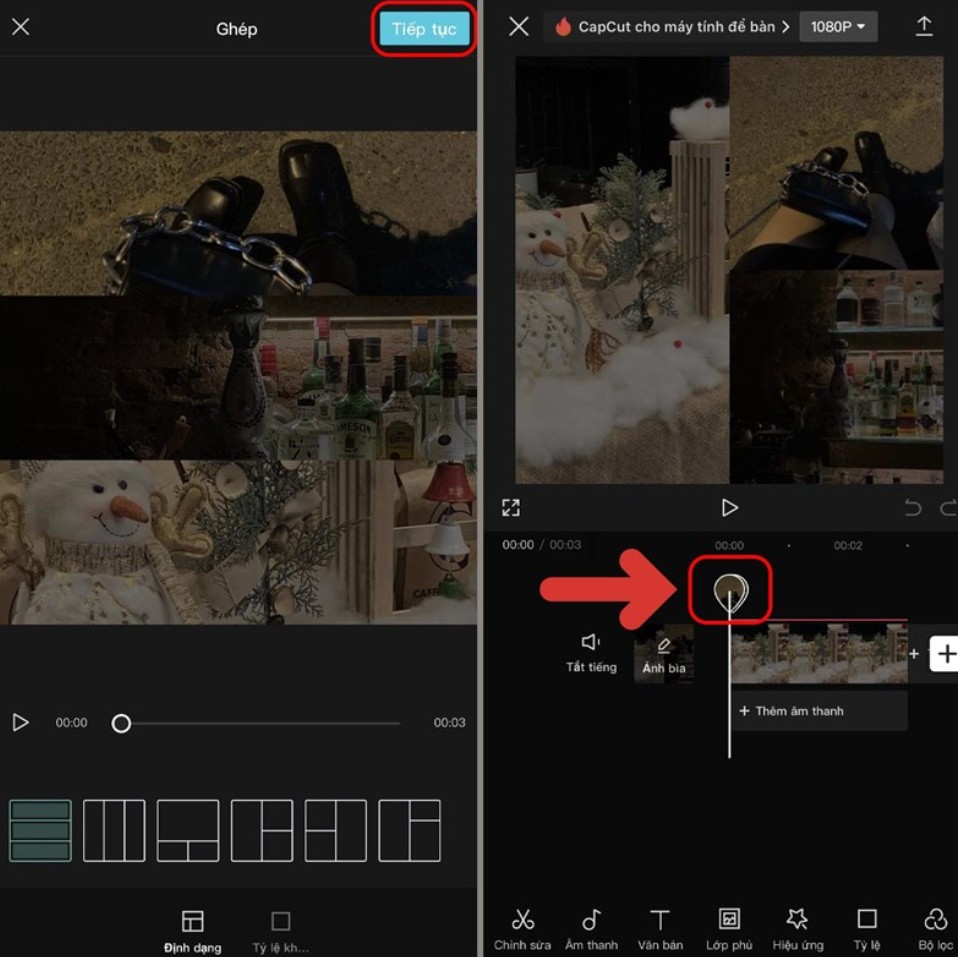The height and width of the screenshot is (957, 958).
Task: Open the Lớp phủ overlay tool
Action: coord(729,930)
